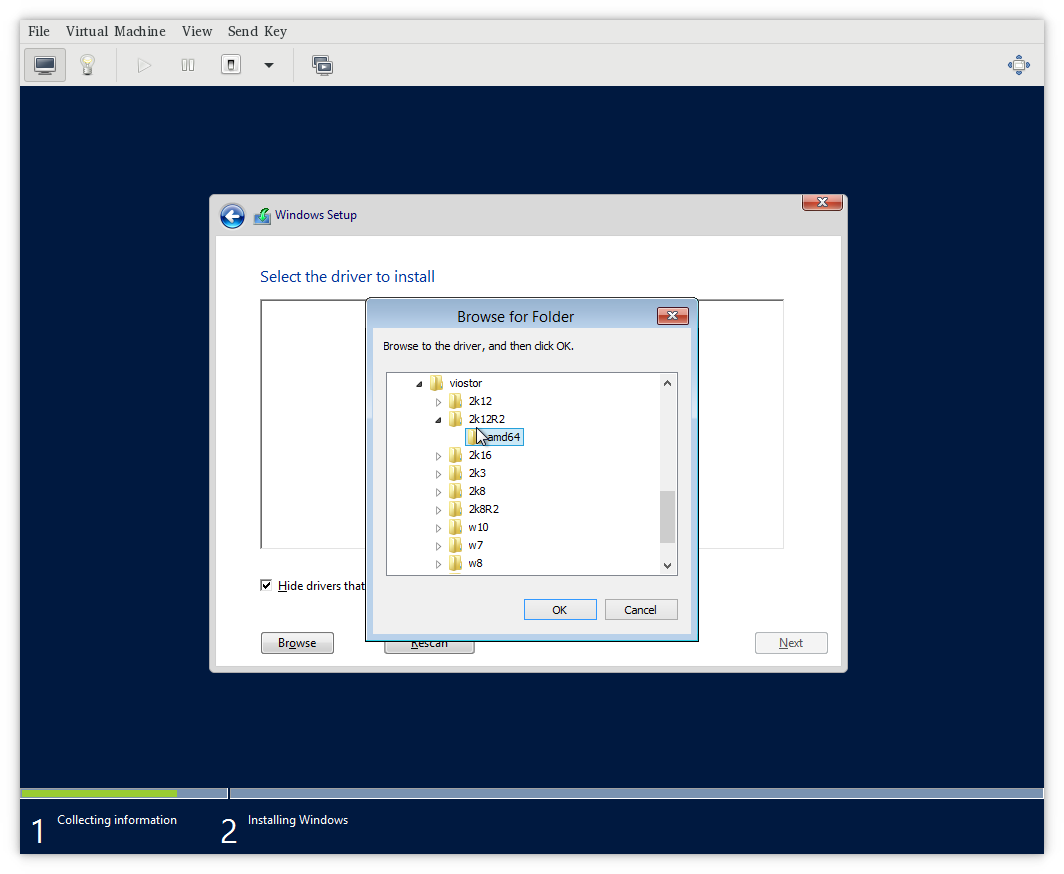Show virtual hardware details lightbulb icon
This screenshot has width=1064, height=874.
click(x=87, y=65)
